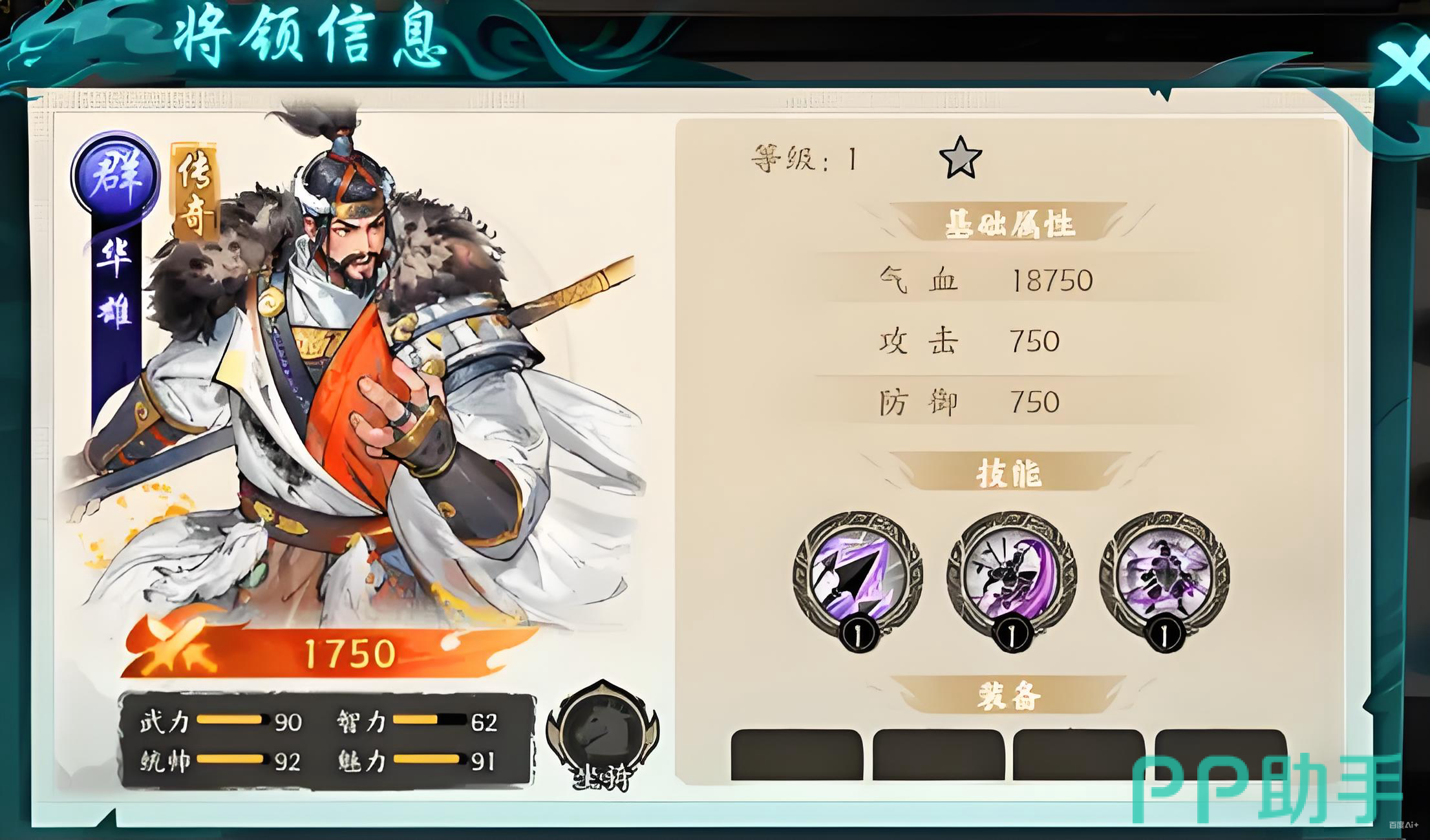Select the first empty equipment slot
This screenshot has width=1430, height=840.
pos(796,755)
